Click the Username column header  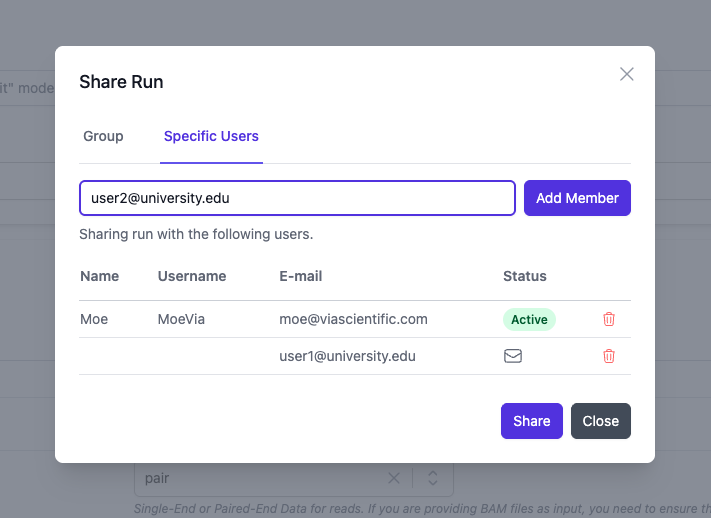pyautogui.click(x=192, y=276)
